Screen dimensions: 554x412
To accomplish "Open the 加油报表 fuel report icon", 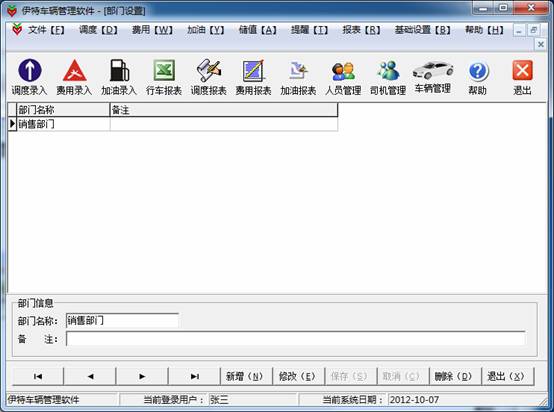I will tap(298, 77).
